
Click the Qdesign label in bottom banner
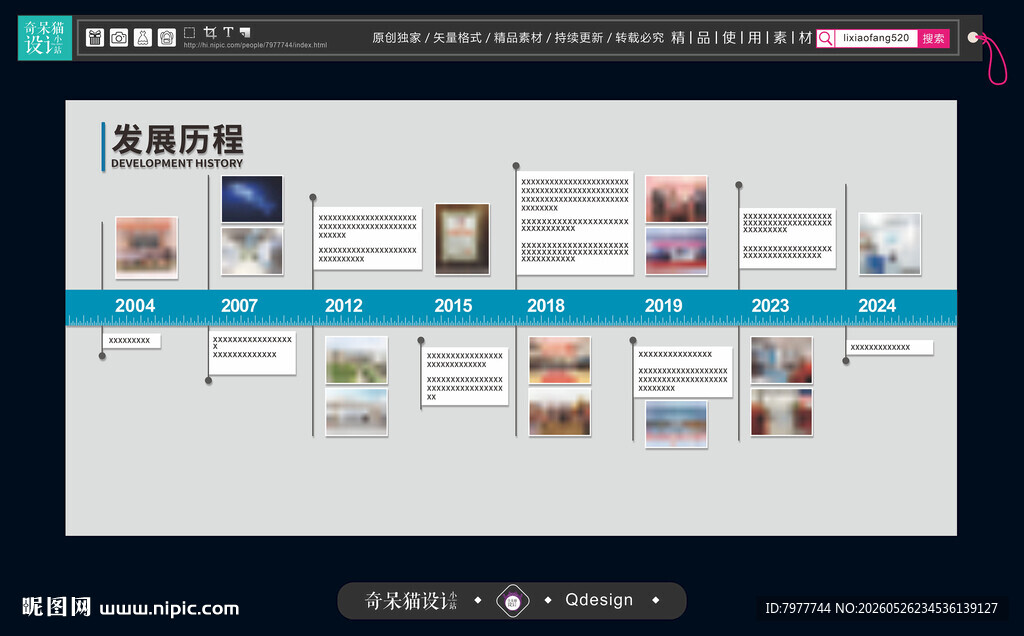point(599,599)
